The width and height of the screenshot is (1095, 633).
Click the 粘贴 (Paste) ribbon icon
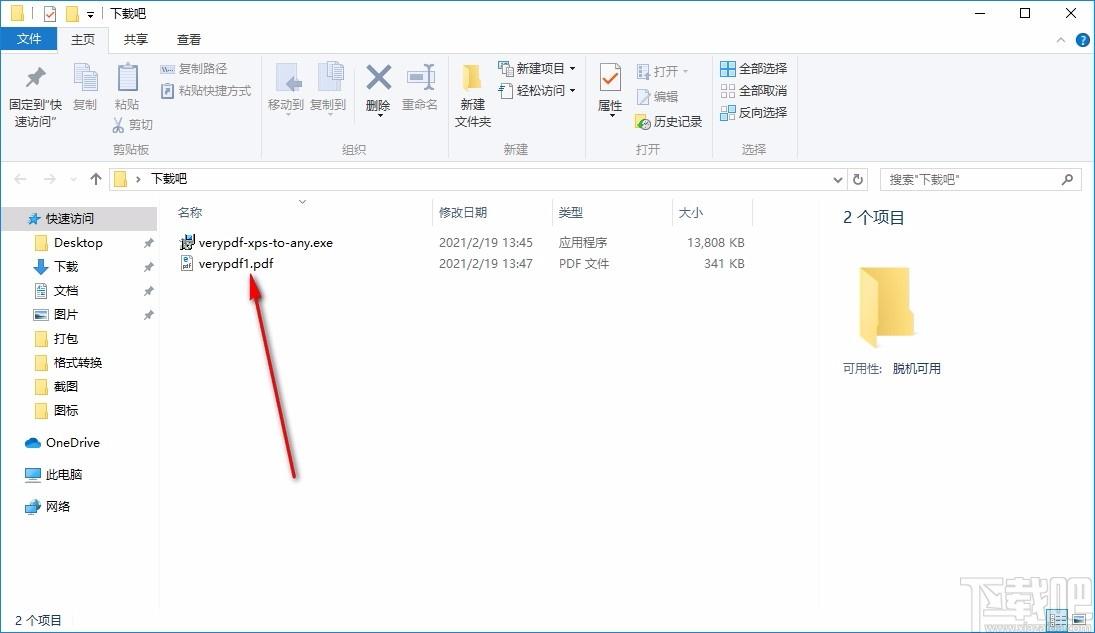tap(127, 78)
